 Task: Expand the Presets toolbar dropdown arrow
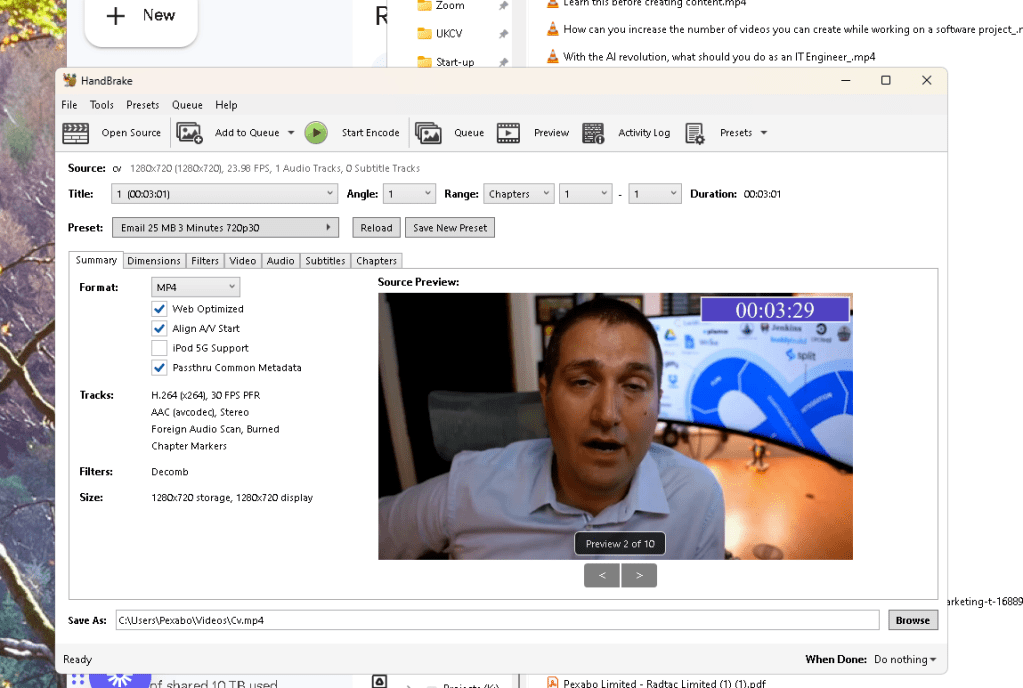coord(764,133)
